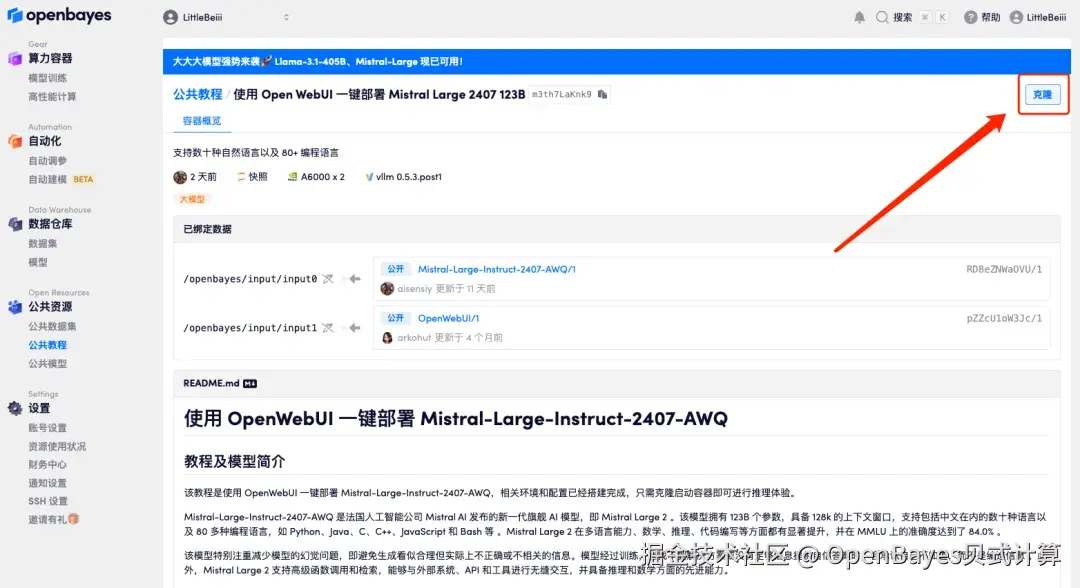Click the vllm 0.5.3.post1 runtime icon
Image resolution: width=1080 pixels, height=588 pixels.
pyautogui.click(x=369, y=177)
